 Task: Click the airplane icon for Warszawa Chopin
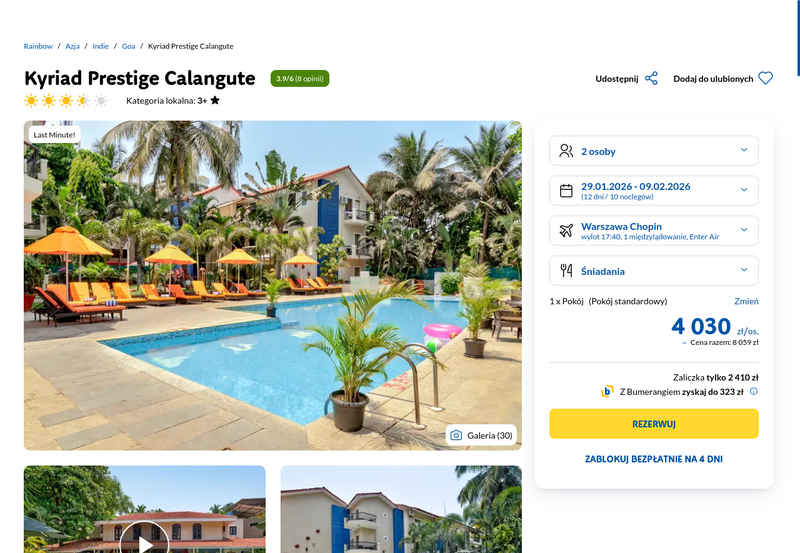[566, 231]
